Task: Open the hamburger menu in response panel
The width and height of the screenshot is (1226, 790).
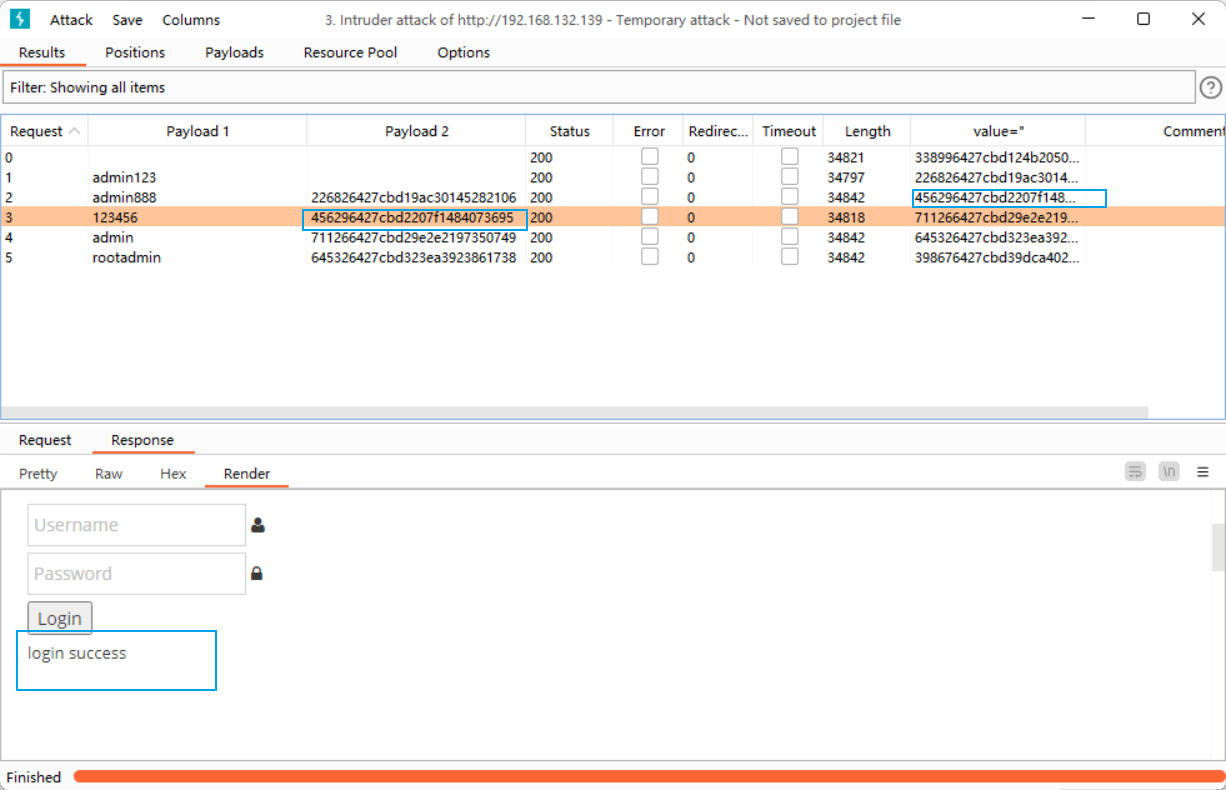Action: [1203, 472]
